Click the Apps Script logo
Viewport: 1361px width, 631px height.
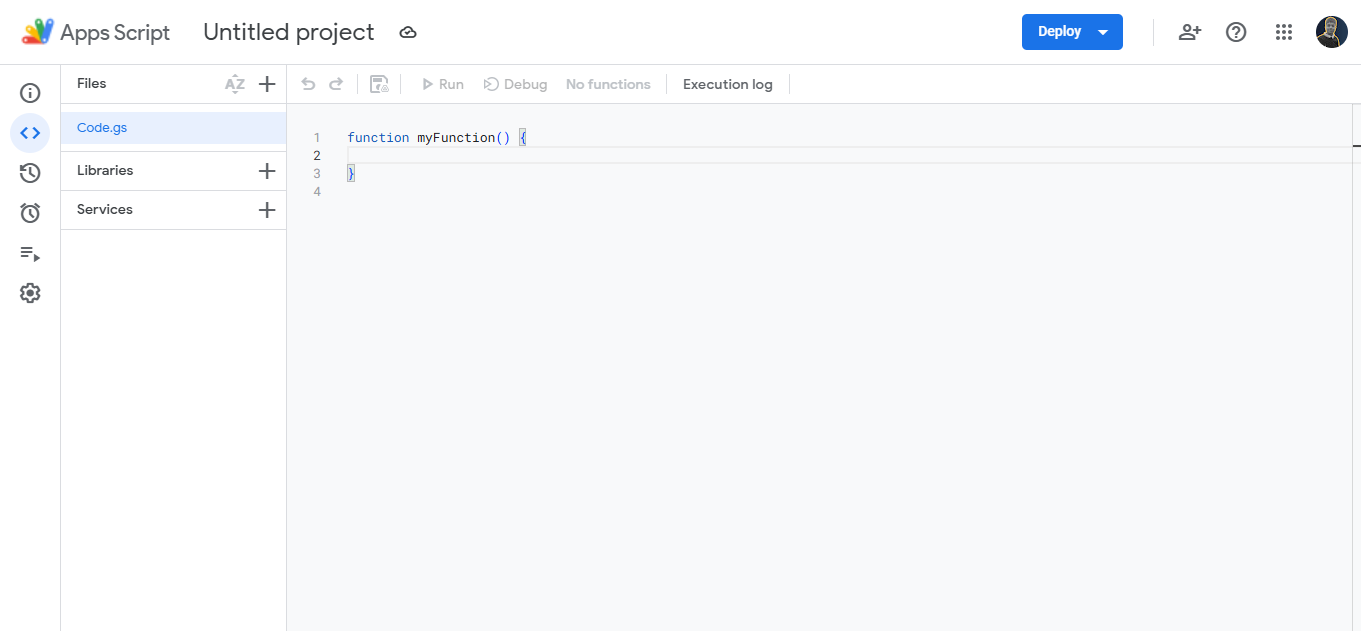38,32
